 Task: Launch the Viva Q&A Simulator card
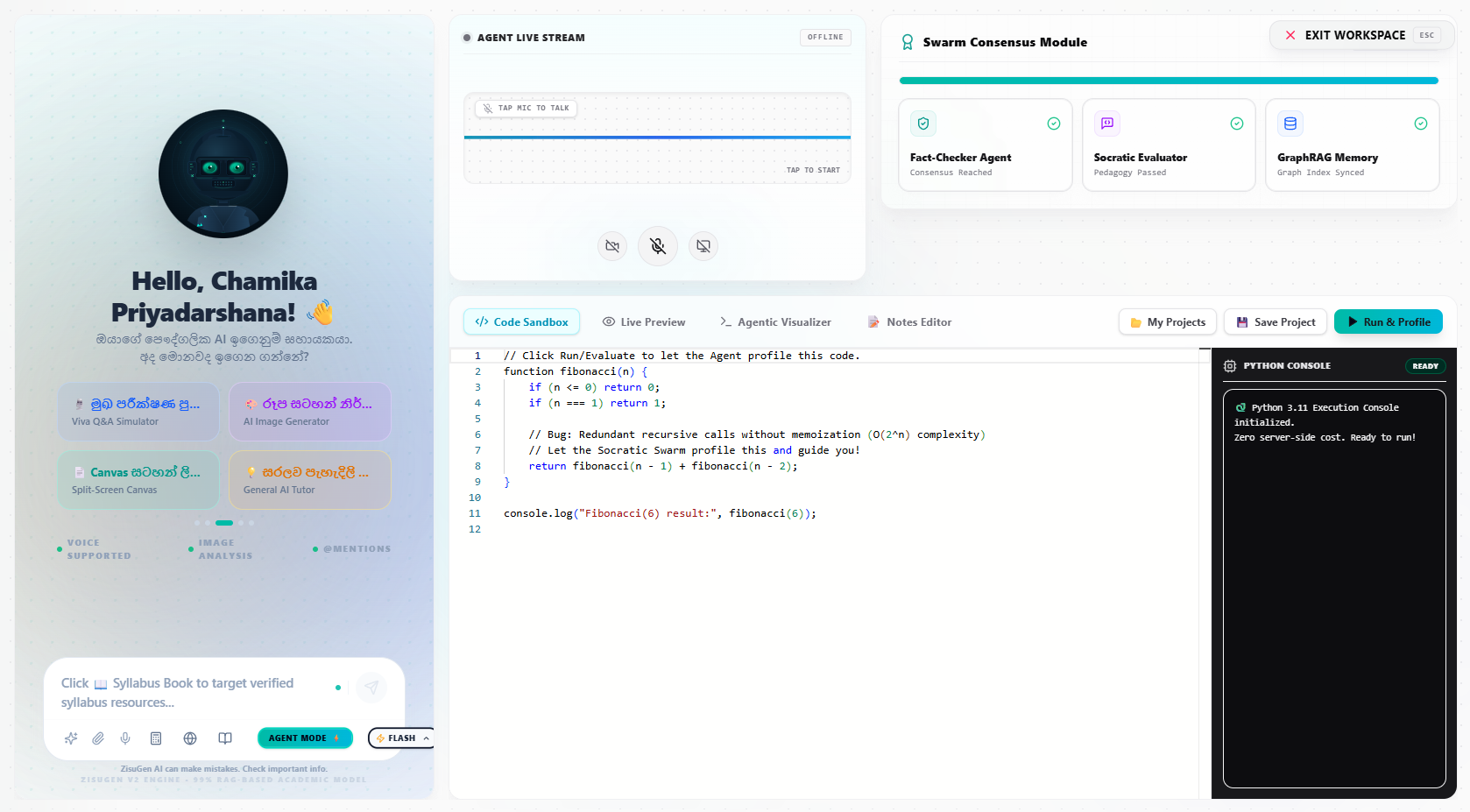coord(138,412)
